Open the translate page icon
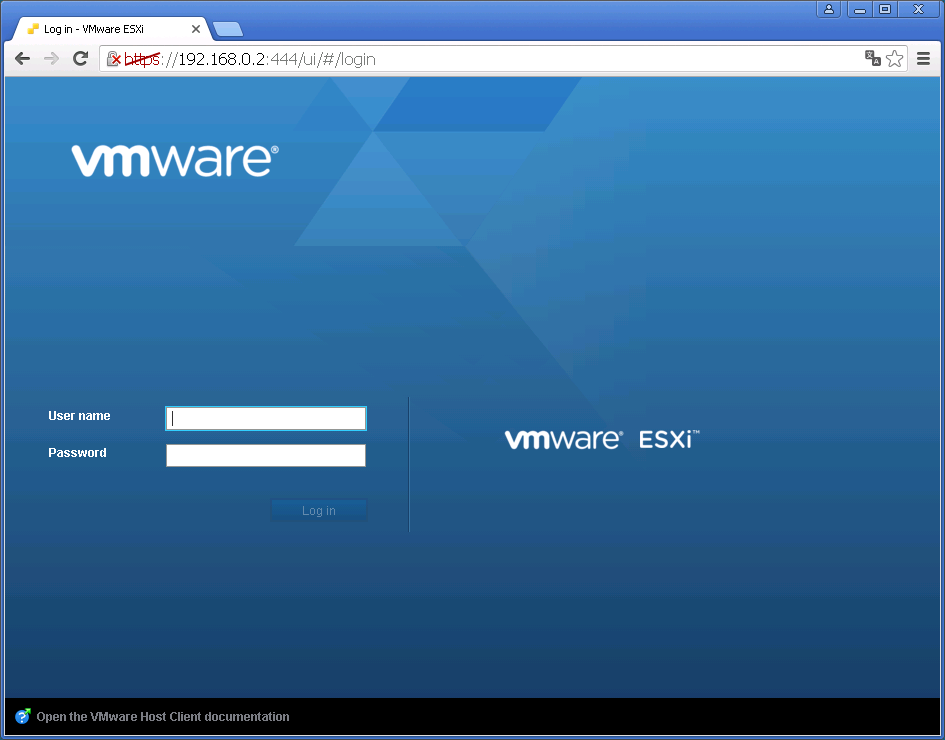 click(x=873, y=58)
